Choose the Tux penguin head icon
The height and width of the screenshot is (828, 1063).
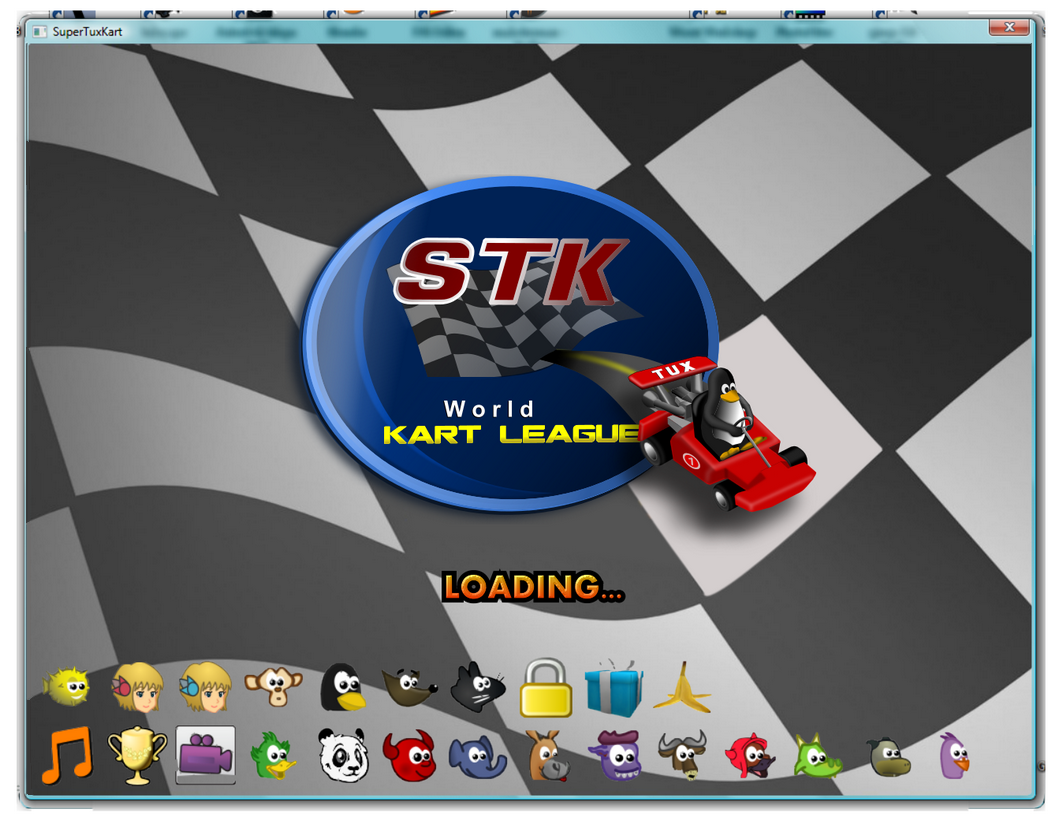pos(341,688)
